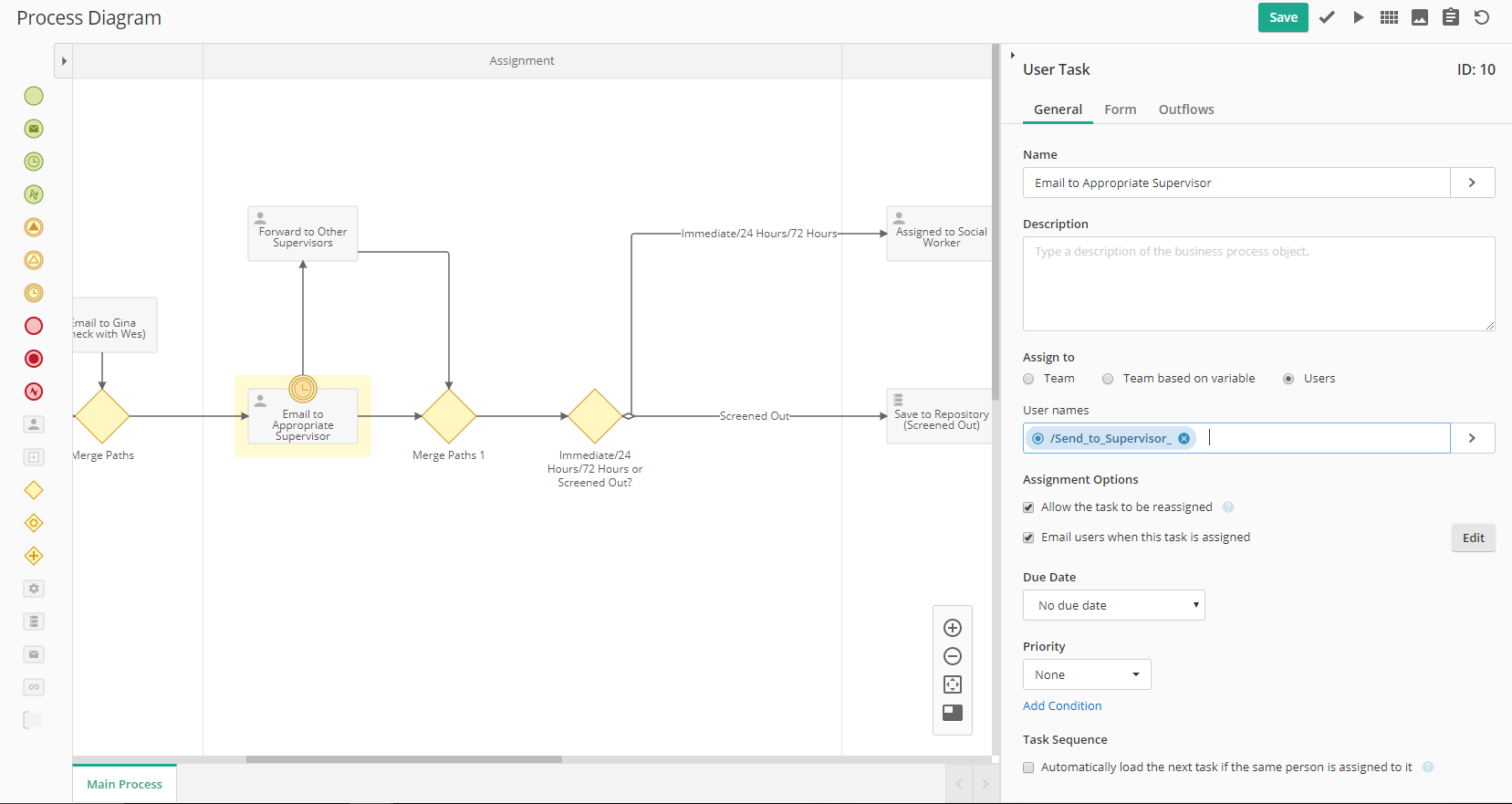Pick the red terminate end event icon
This screenshot has height=804, width=1512.
coord(34,359)
